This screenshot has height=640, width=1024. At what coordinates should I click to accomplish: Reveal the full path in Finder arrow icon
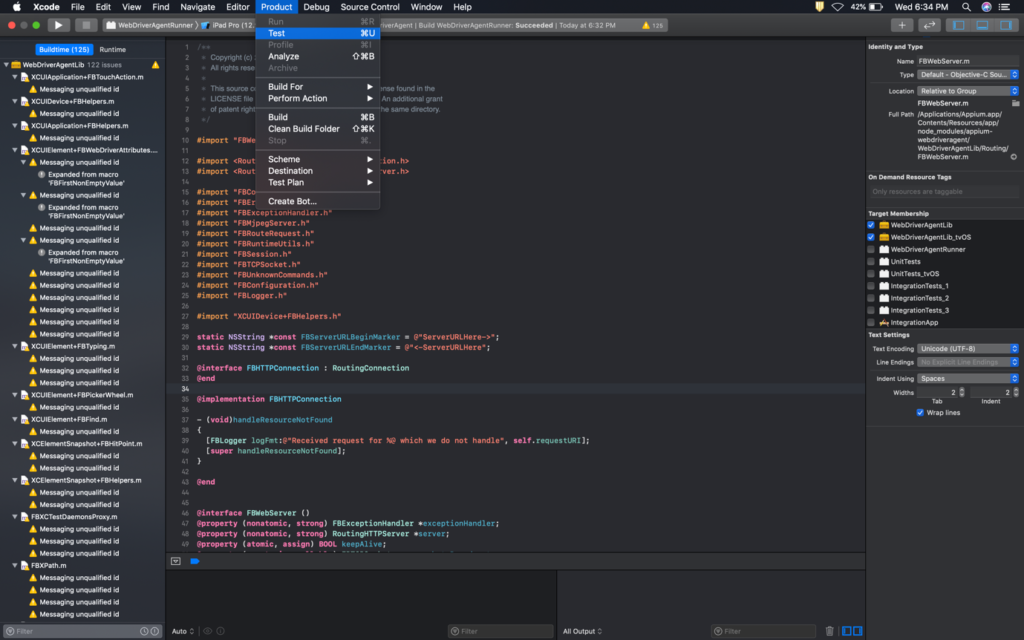[1014, 157]
